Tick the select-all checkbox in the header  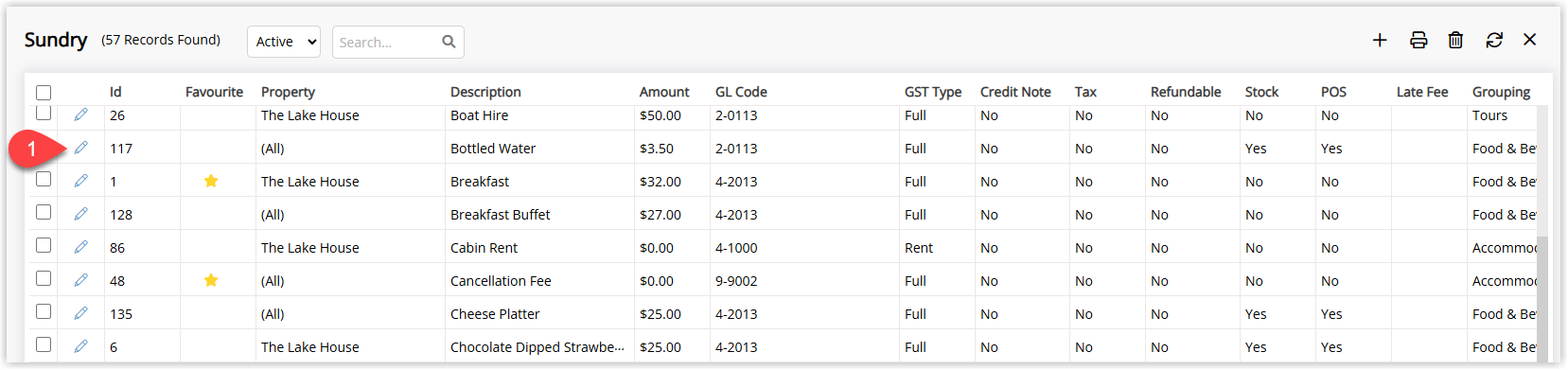click(x=44, y=93)
